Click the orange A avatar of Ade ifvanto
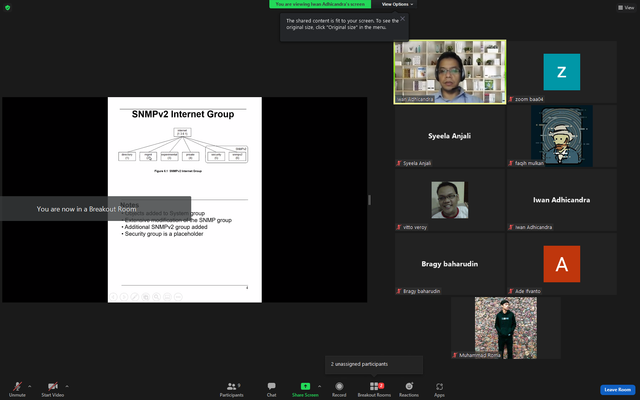This screenshot has height=400, width=640. (x=562, y=264)
